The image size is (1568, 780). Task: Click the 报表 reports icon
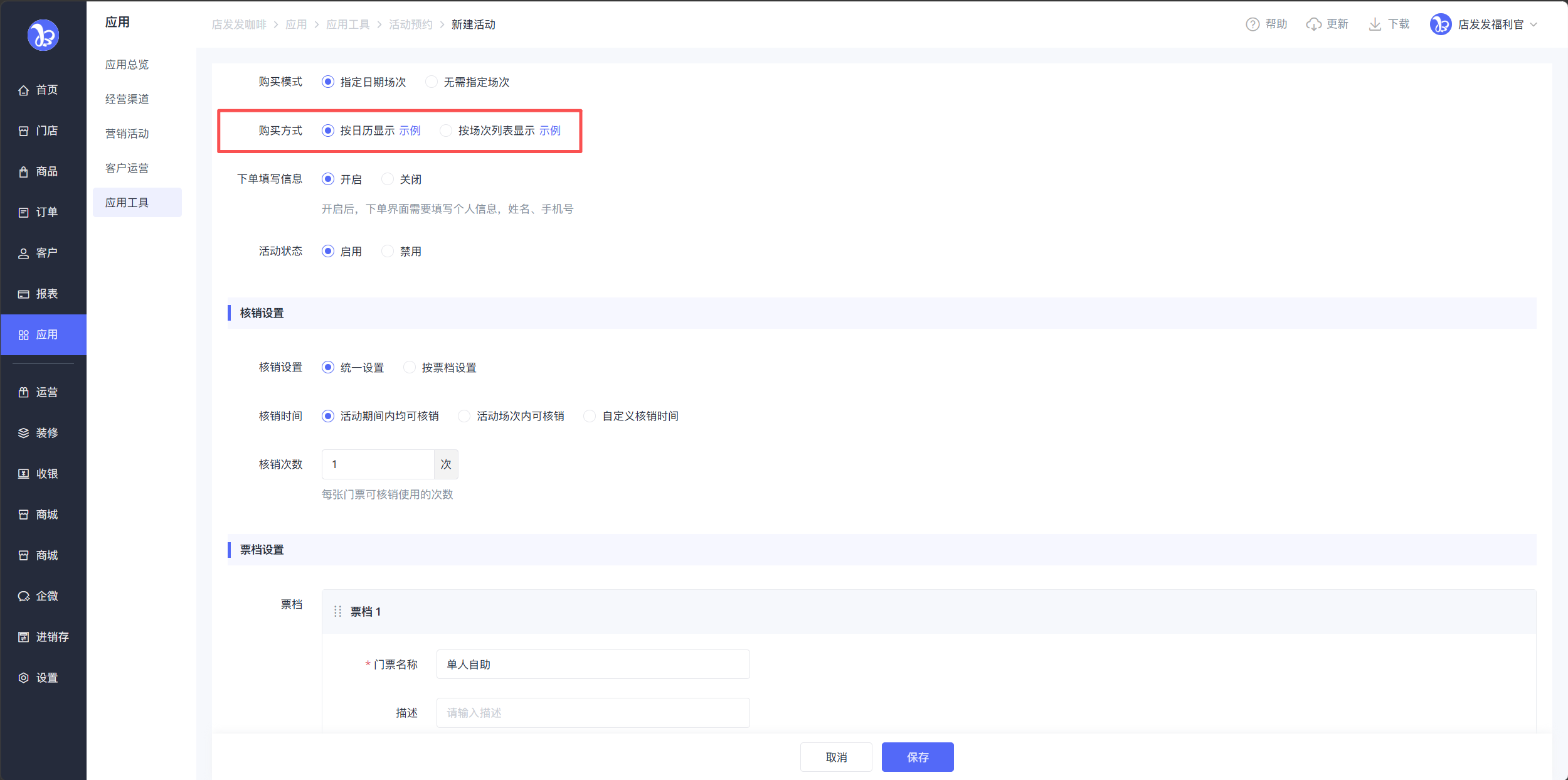click(23, 294)
